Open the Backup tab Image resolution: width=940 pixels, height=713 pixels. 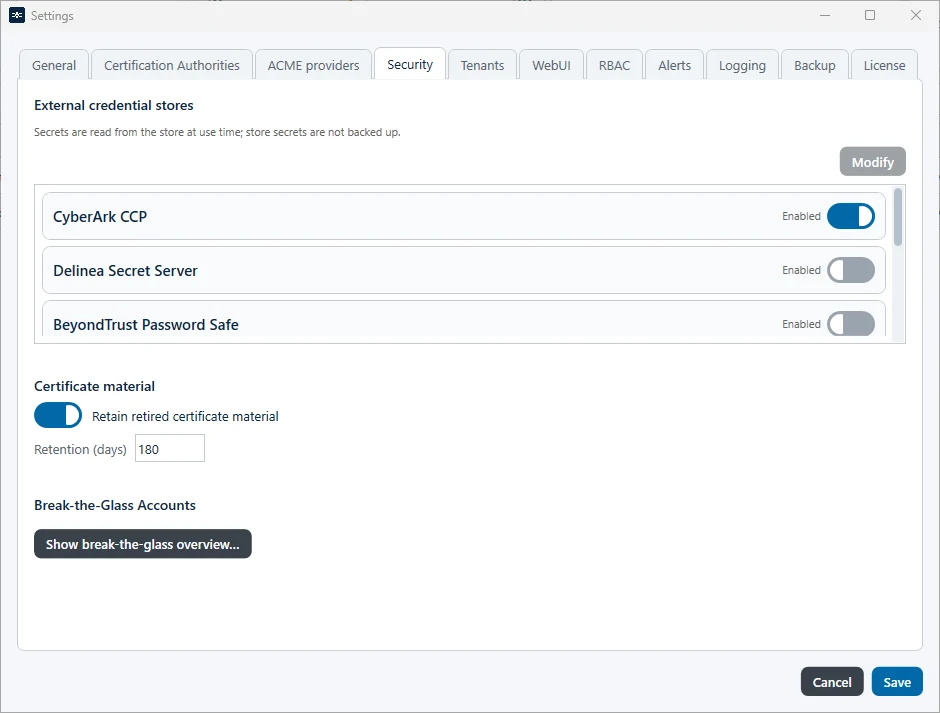(x=814, y=65)
